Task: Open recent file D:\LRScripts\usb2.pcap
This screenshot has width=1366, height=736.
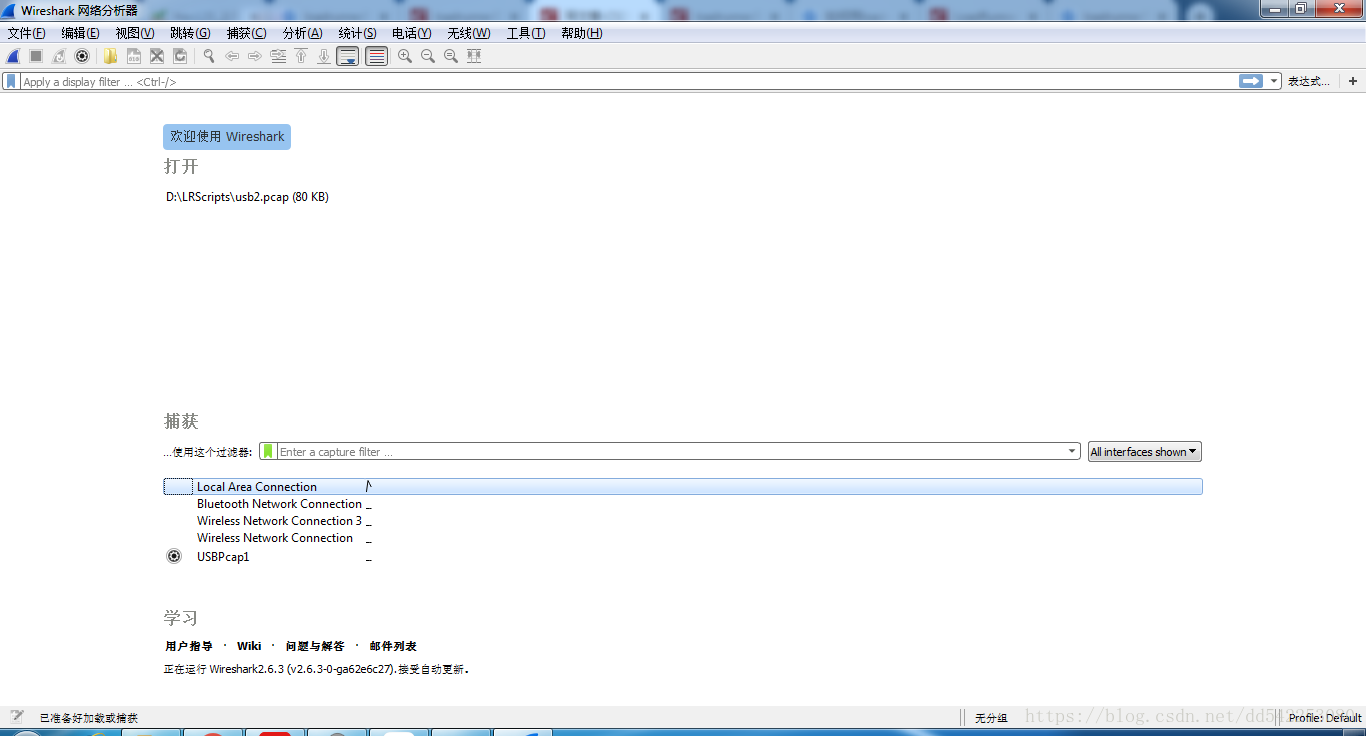Action: coord(247,197)
